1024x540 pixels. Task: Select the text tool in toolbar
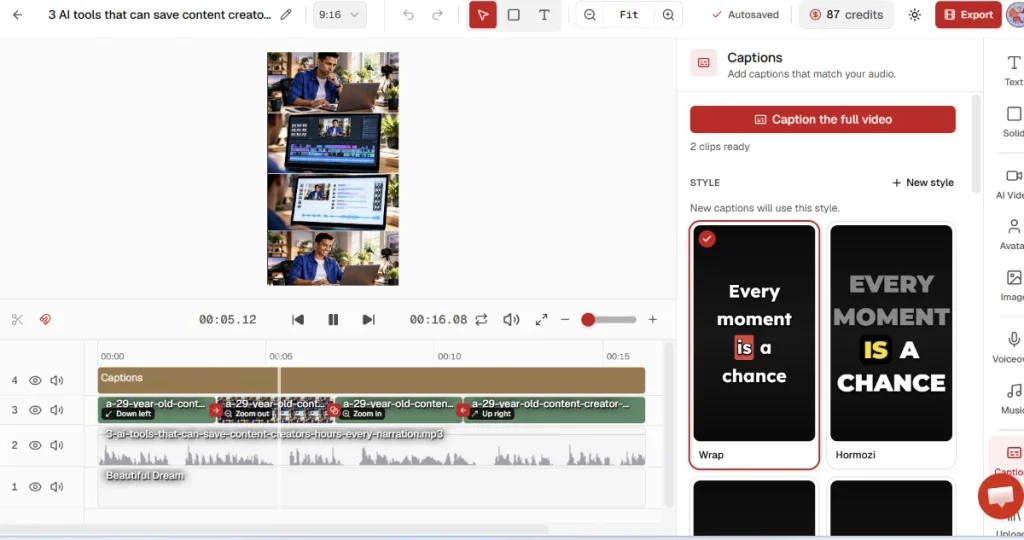point(544,14)
